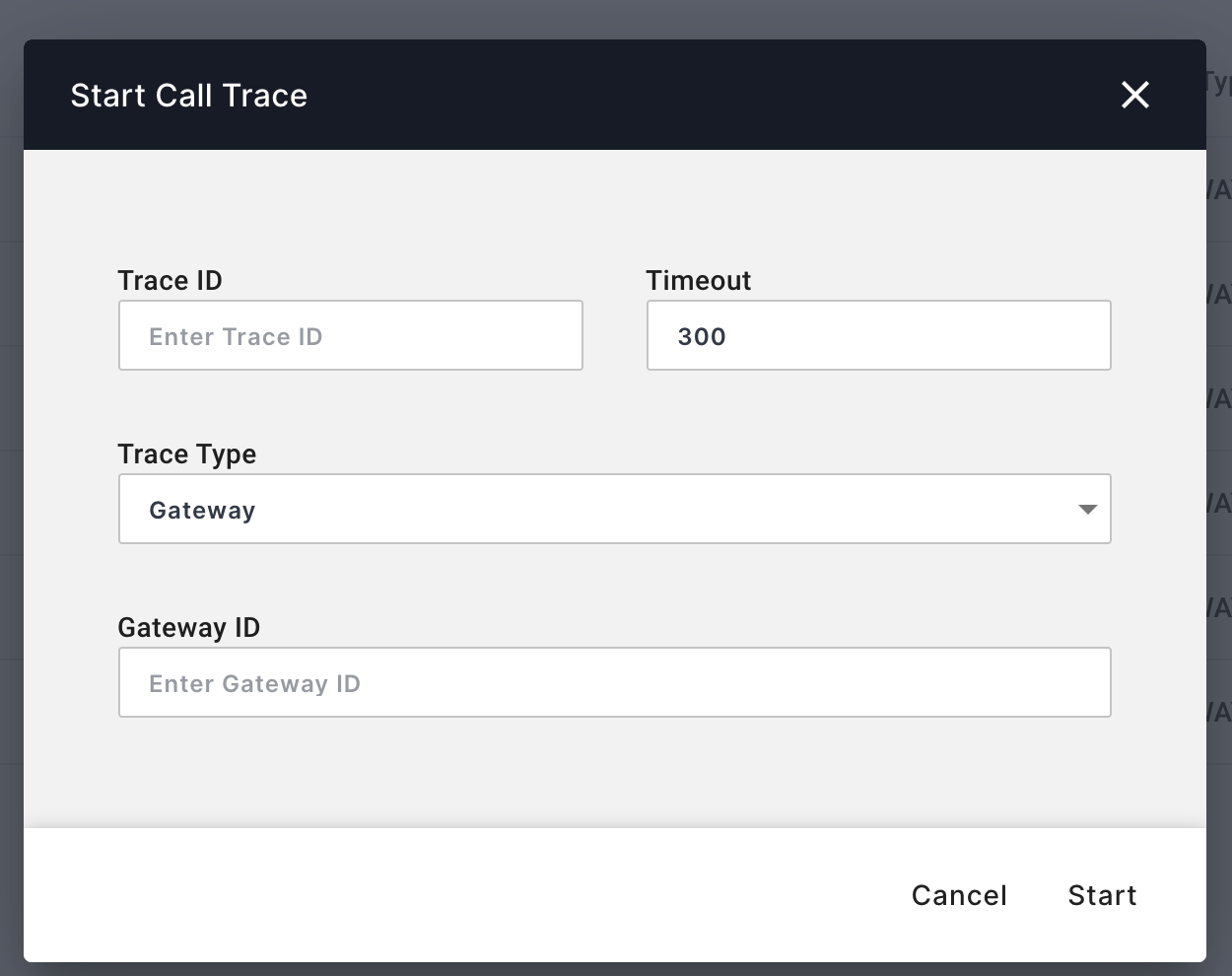Click the Start Call Trace title bar
Screen dimensions: 1232x976
pos(188,95)
